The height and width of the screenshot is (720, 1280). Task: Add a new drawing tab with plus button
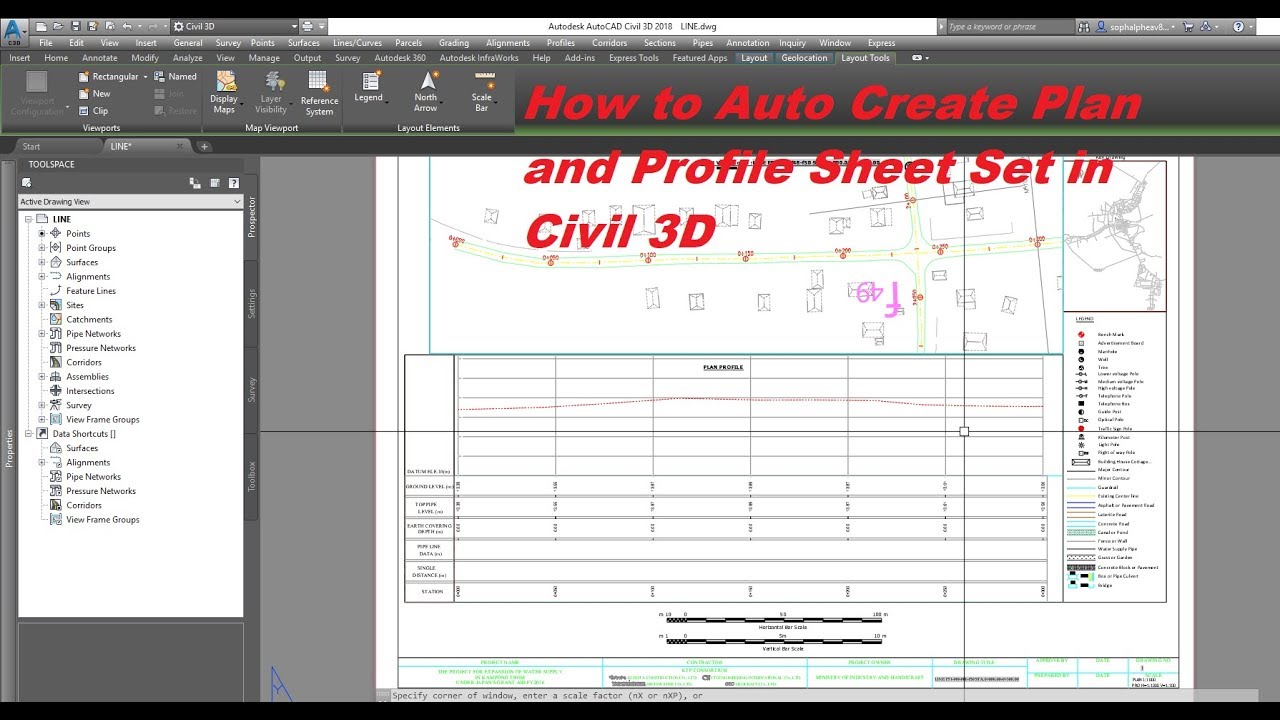click(x=204, y=146)
